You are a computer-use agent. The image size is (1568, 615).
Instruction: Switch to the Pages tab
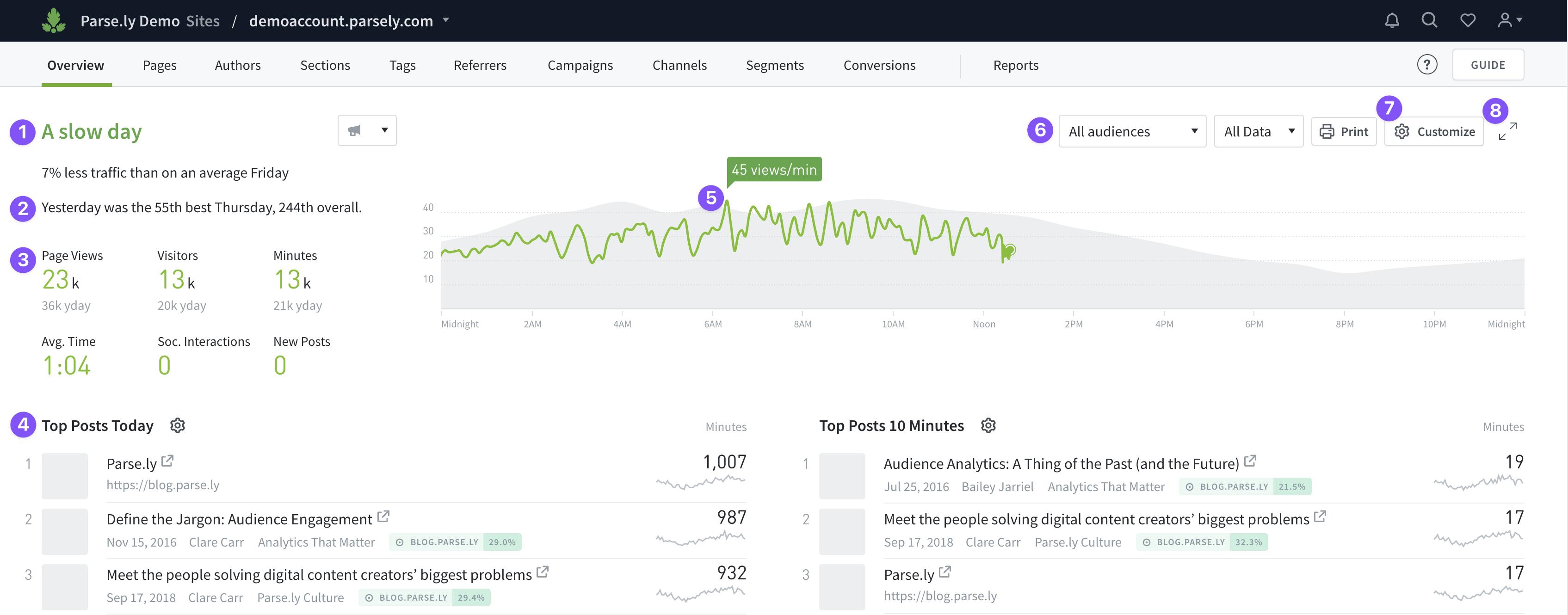click(160, 65)
